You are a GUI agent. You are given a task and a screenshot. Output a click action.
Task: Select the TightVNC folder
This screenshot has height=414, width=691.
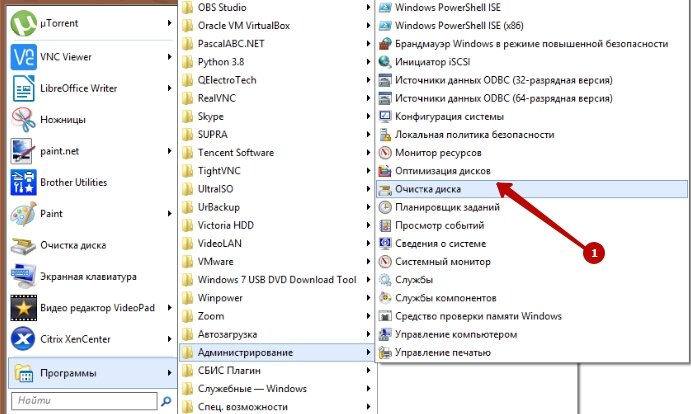277,171
